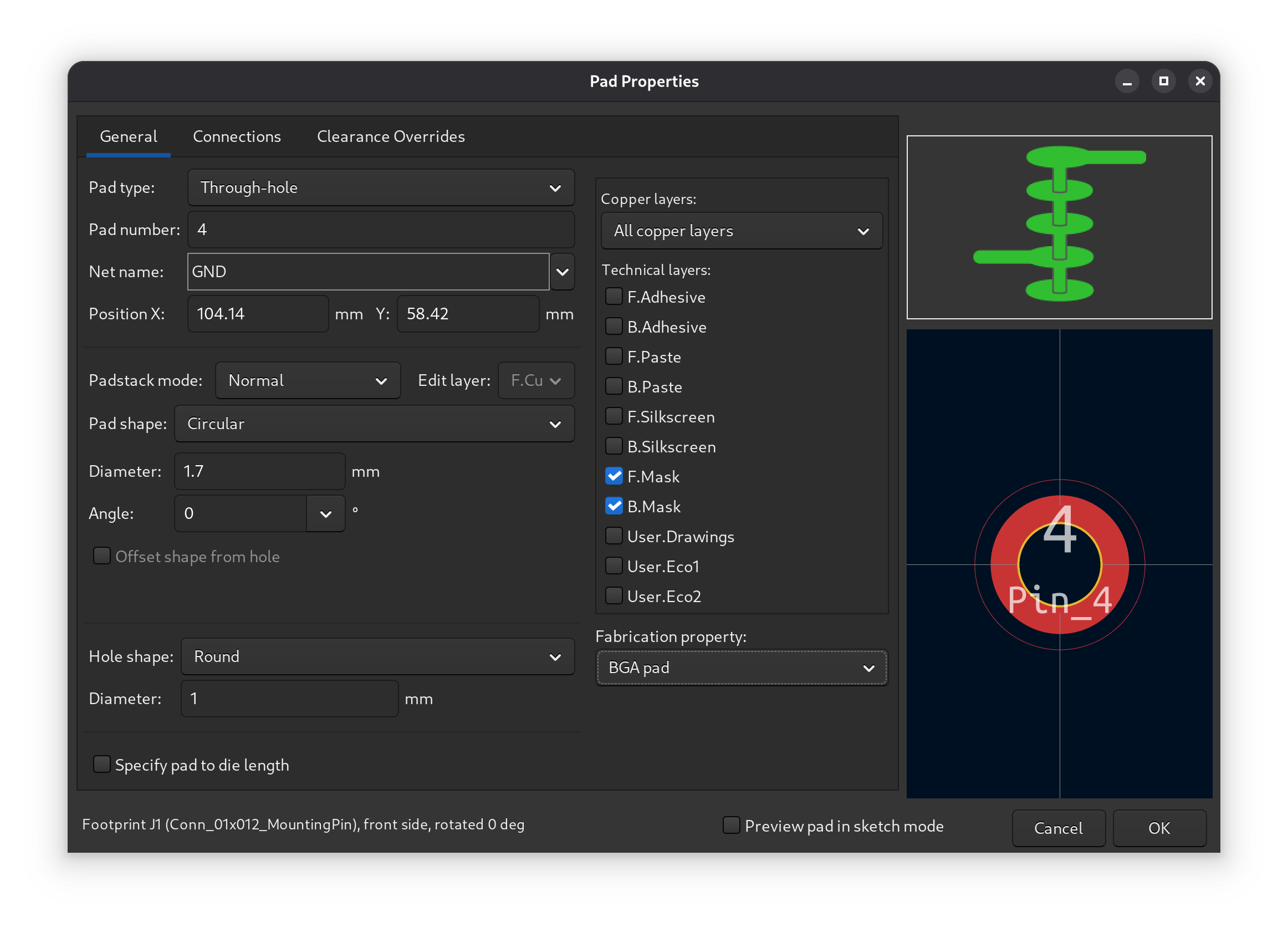Expand the Fabrication property dropdown
The image size is (1288, 927).
[741, 668]
